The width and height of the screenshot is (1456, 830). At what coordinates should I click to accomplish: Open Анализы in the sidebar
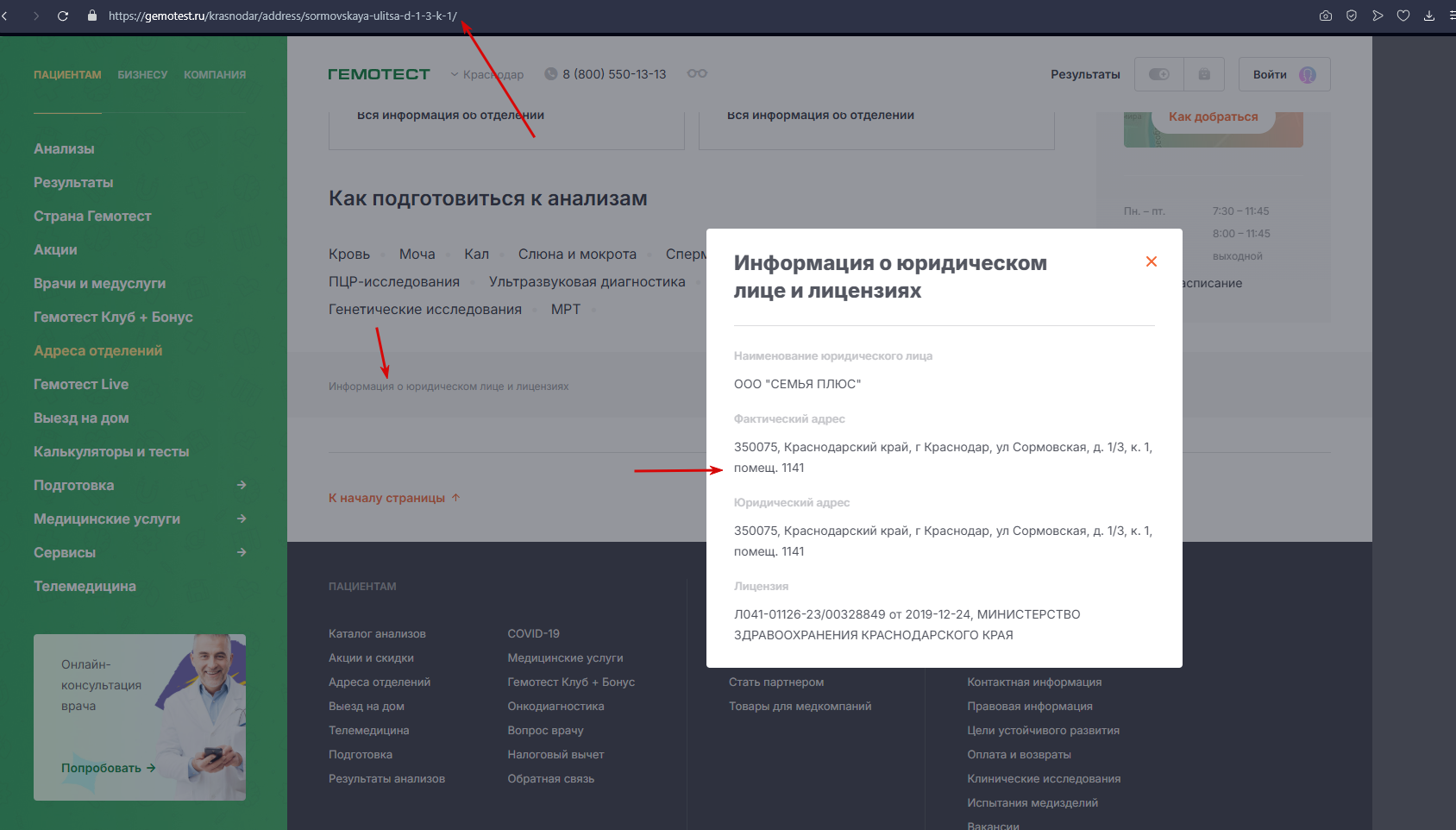(x=64, y=148)
